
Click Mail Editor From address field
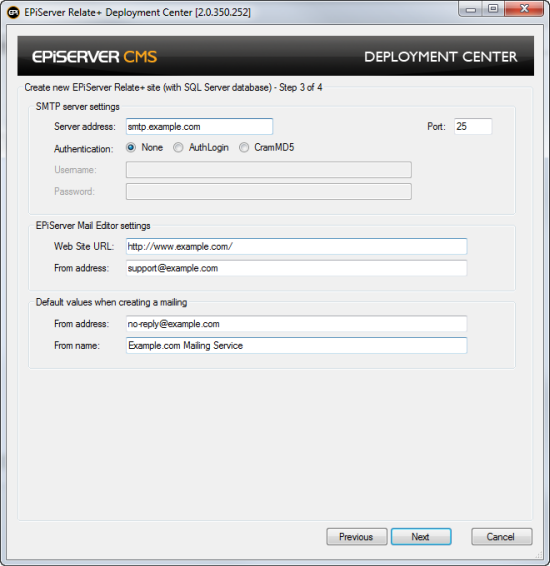point(296,268)
